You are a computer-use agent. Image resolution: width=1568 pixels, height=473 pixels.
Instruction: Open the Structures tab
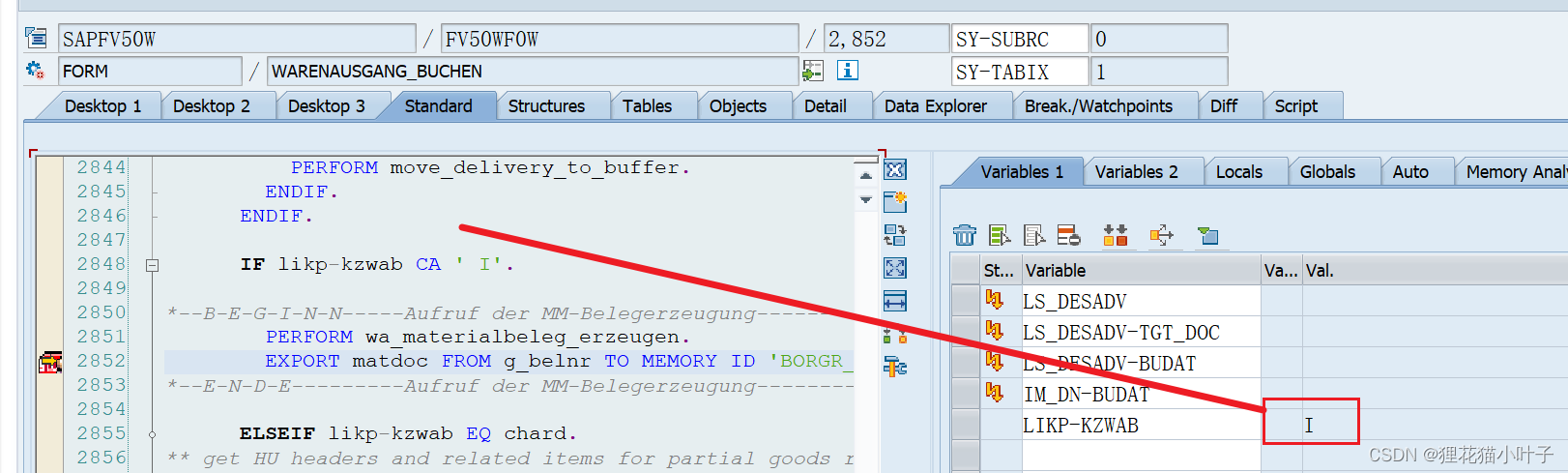tap(546, 106)
